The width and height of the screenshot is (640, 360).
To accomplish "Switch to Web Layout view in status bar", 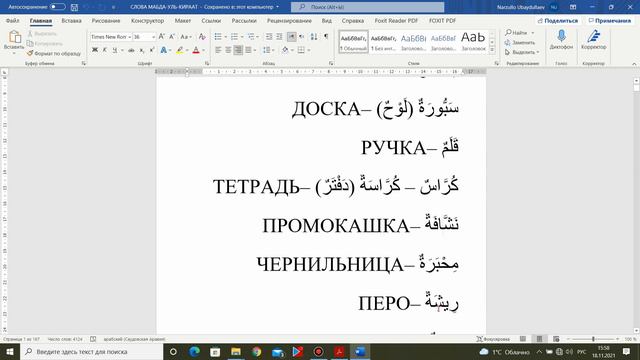I will click(556, 339).
